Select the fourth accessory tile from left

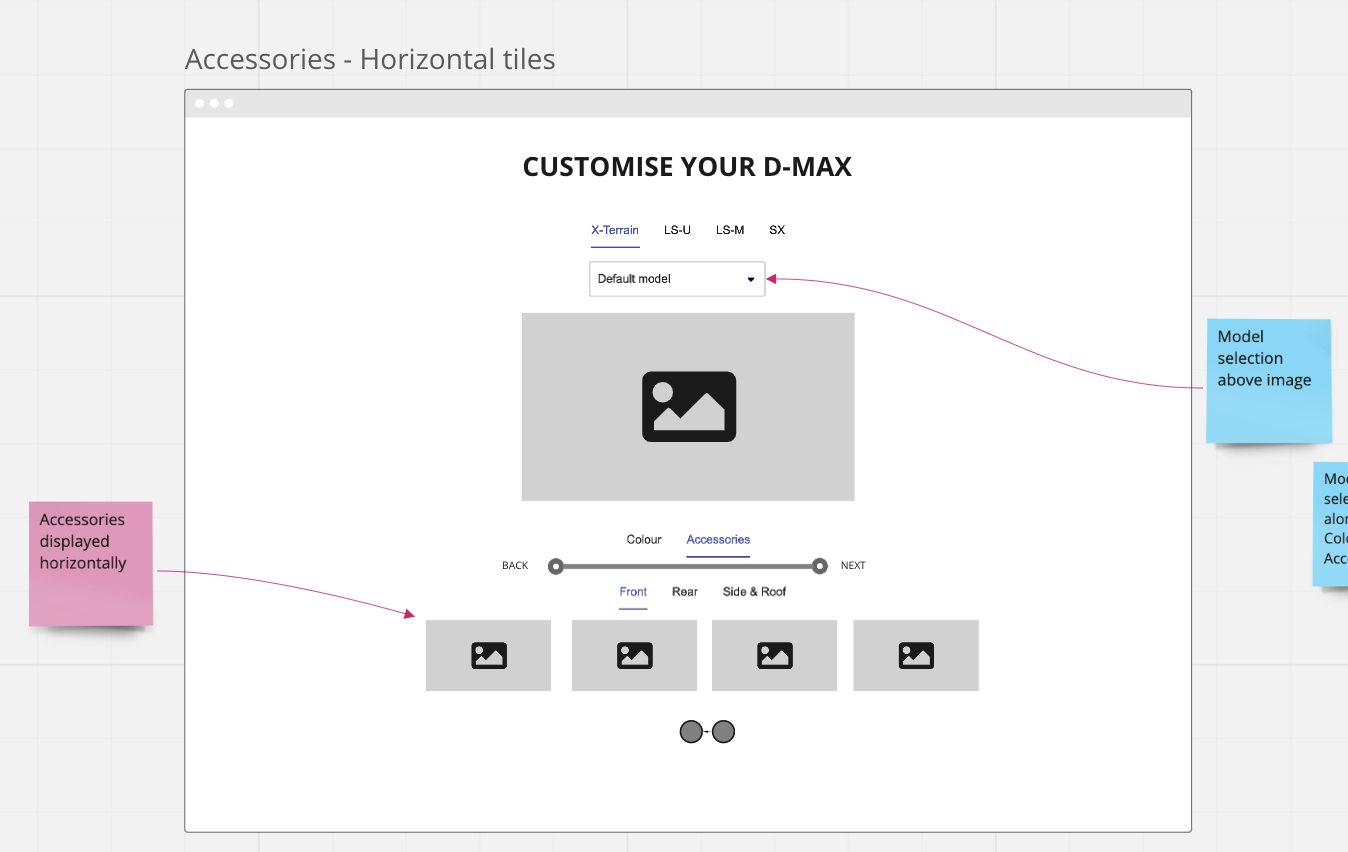pos(916,655)
